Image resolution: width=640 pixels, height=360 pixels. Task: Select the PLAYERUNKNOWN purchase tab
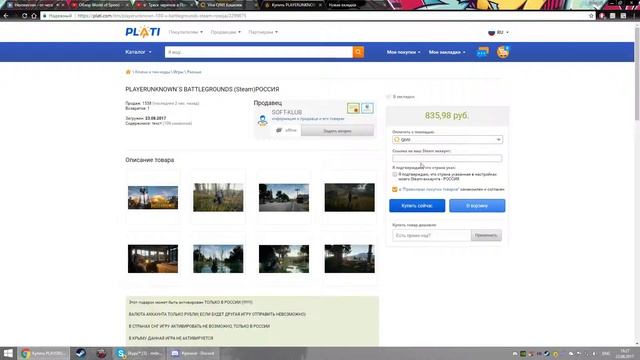(293, 5)
